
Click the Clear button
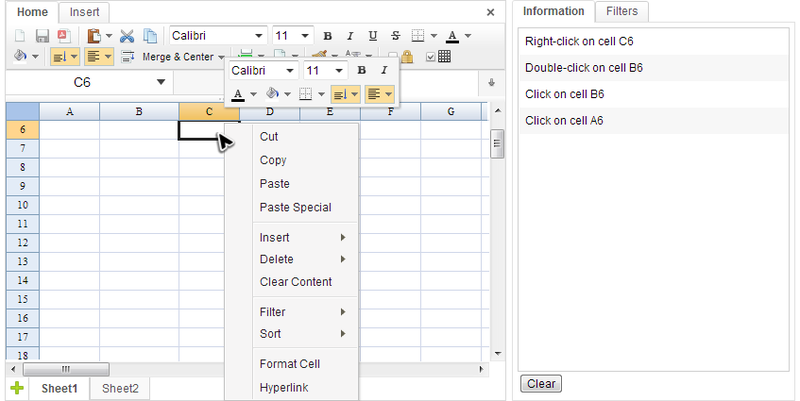coord(541,384)
